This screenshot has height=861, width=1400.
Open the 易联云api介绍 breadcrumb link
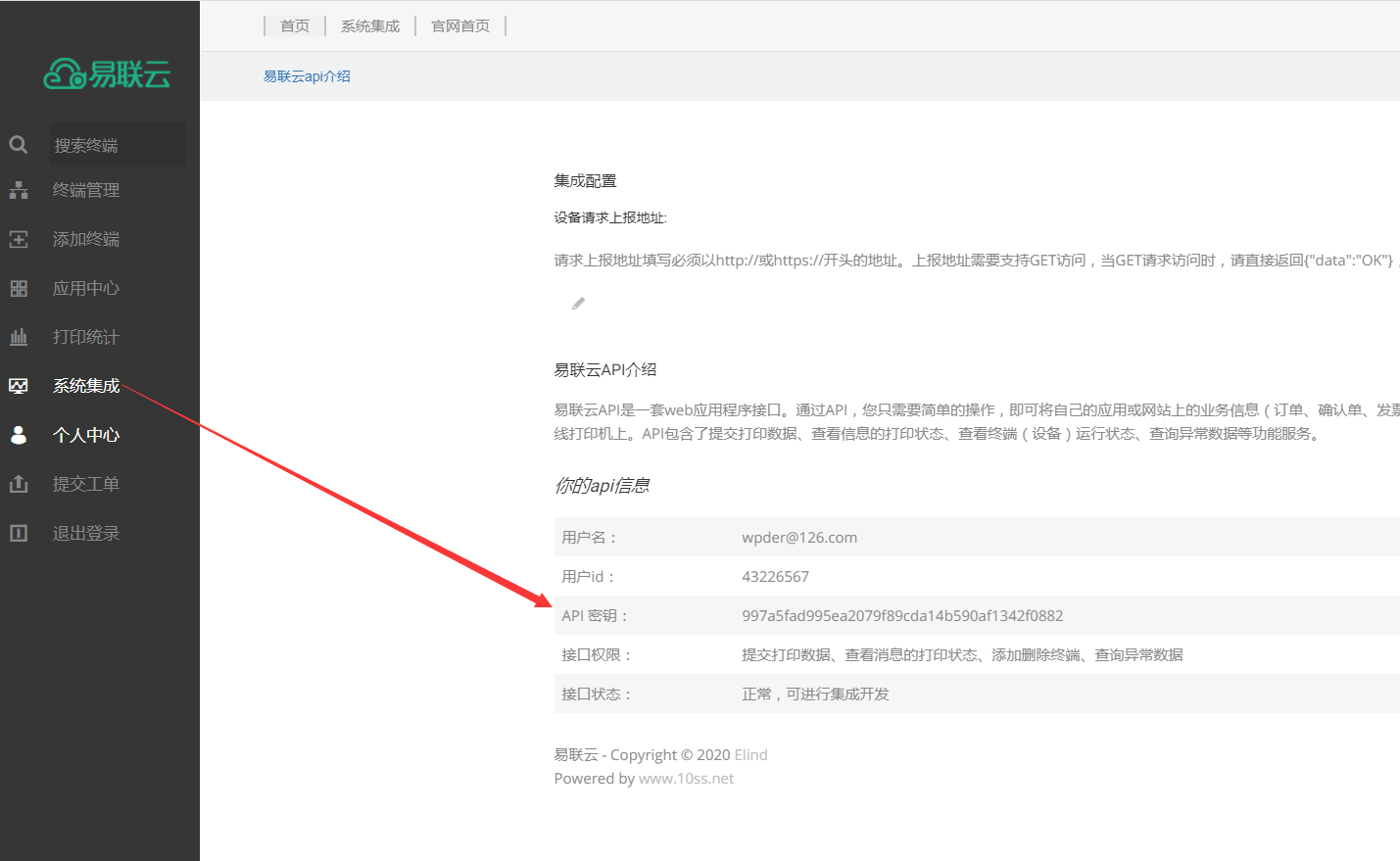pos(307,75)
